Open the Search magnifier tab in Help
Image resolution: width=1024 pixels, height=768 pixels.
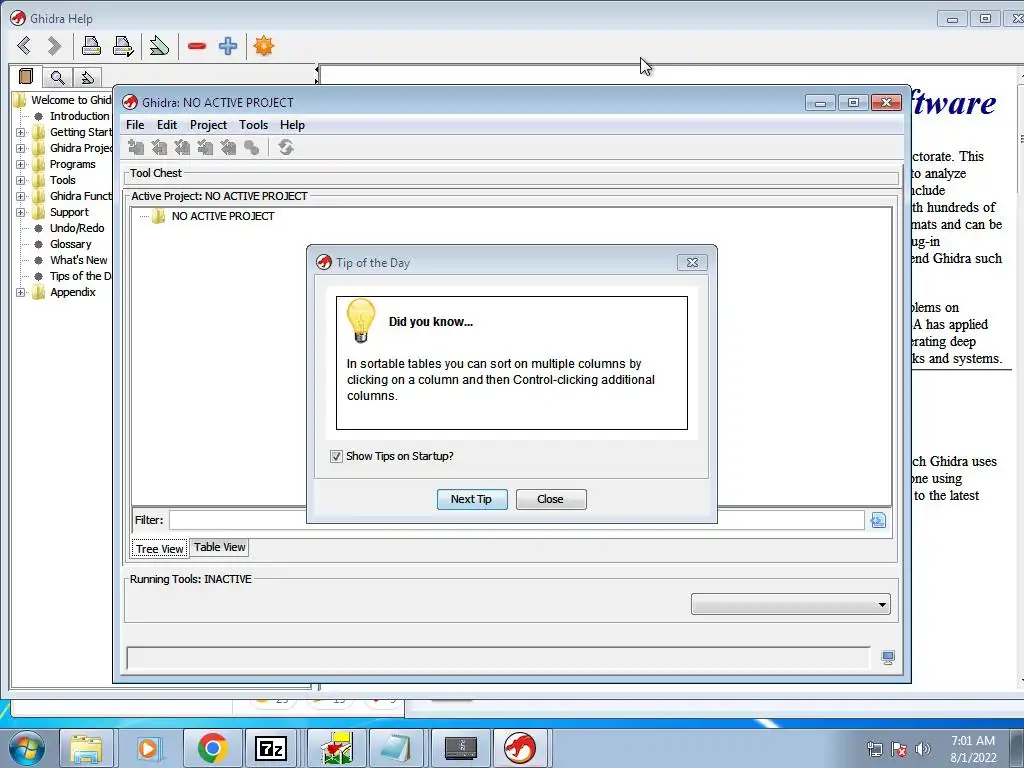(x=57, y=78)
